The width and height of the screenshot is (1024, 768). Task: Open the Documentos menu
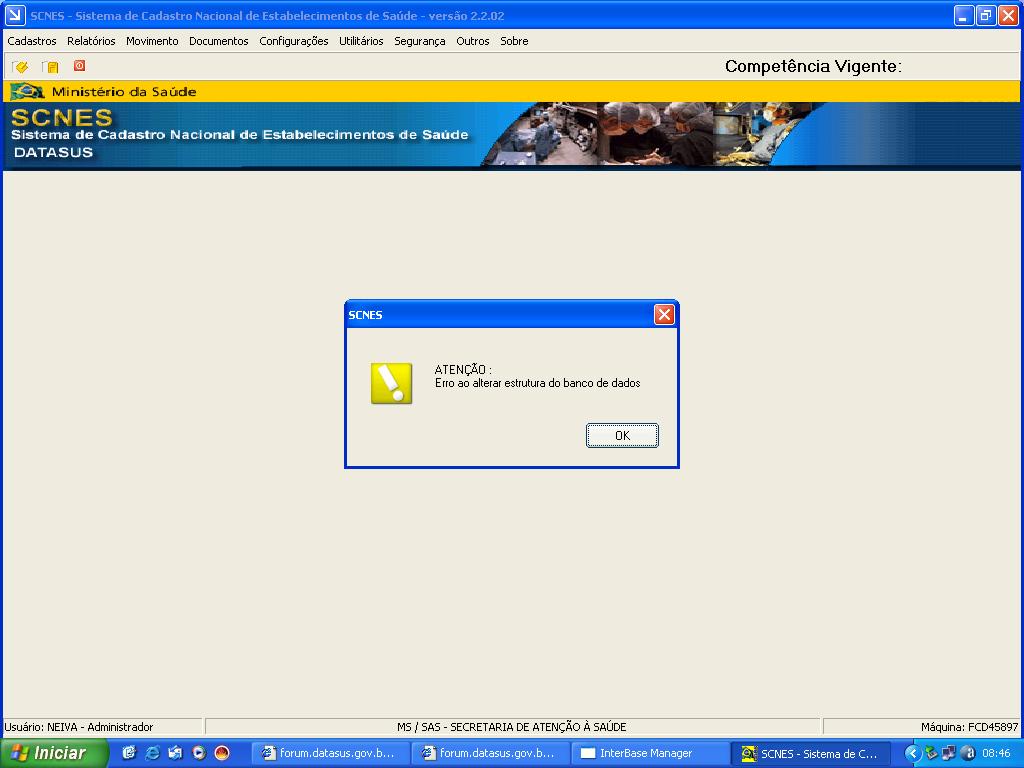[219, 40]
